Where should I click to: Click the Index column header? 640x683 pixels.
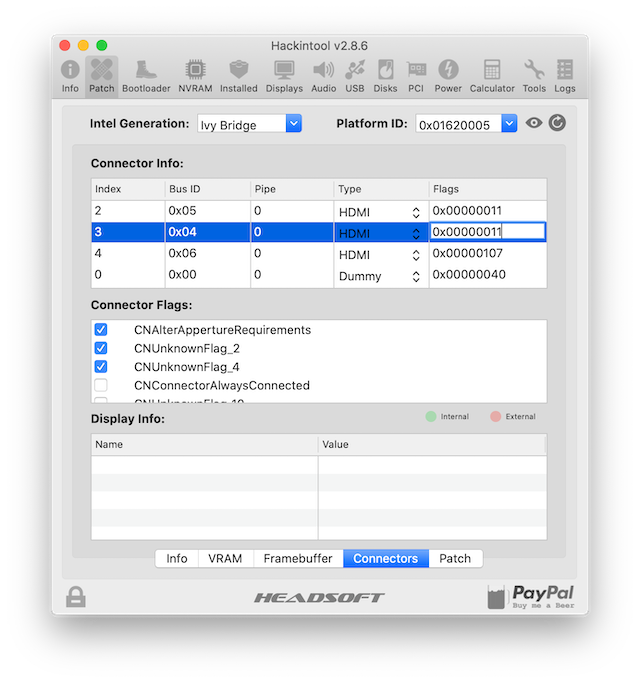click(x=128, y=189)
